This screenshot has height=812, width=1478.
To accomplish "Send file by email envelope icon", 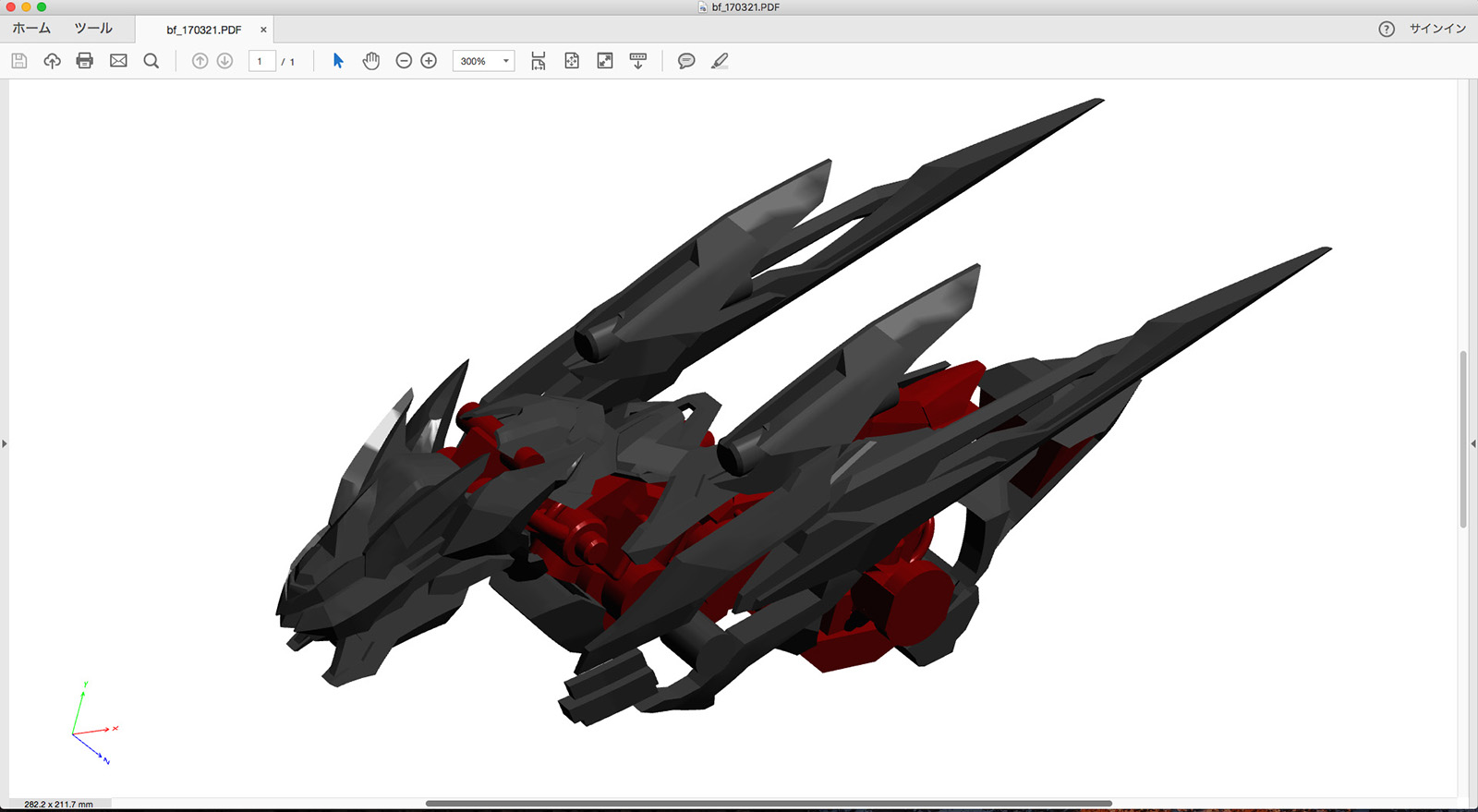I will click(x=118, y=61).
